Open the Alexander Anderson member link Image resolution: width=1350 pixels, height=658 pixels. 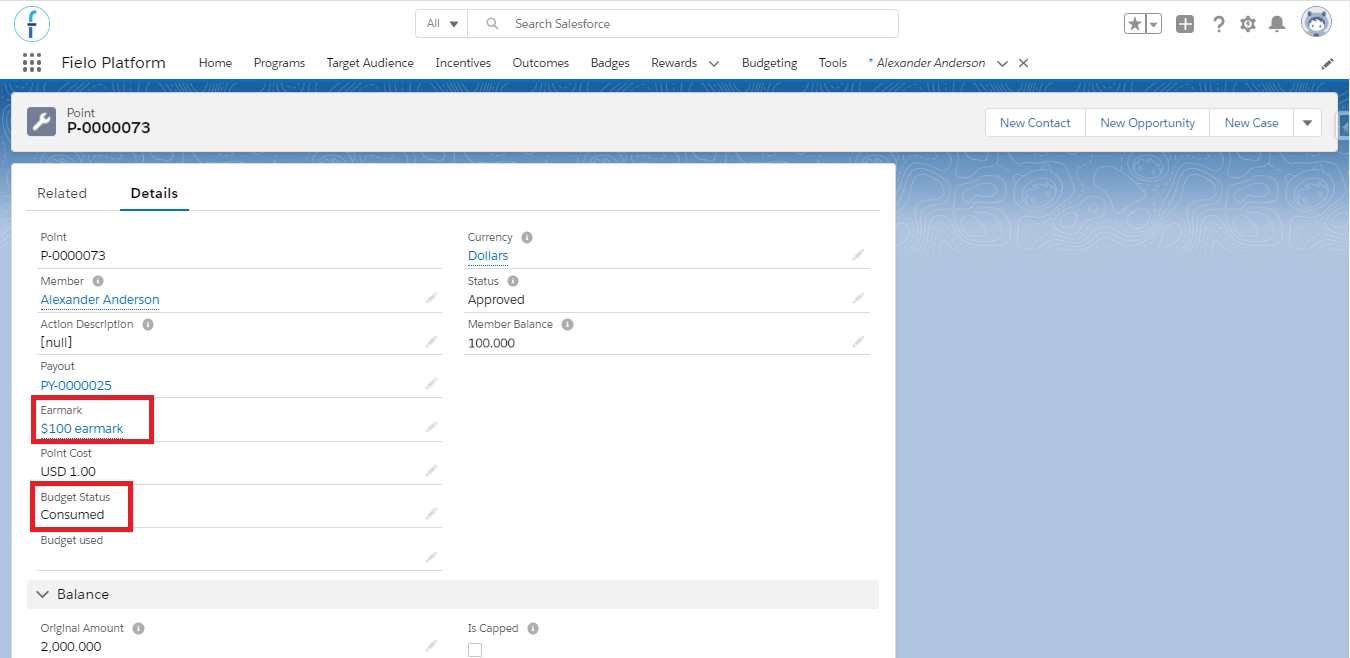tap(100, 299)
